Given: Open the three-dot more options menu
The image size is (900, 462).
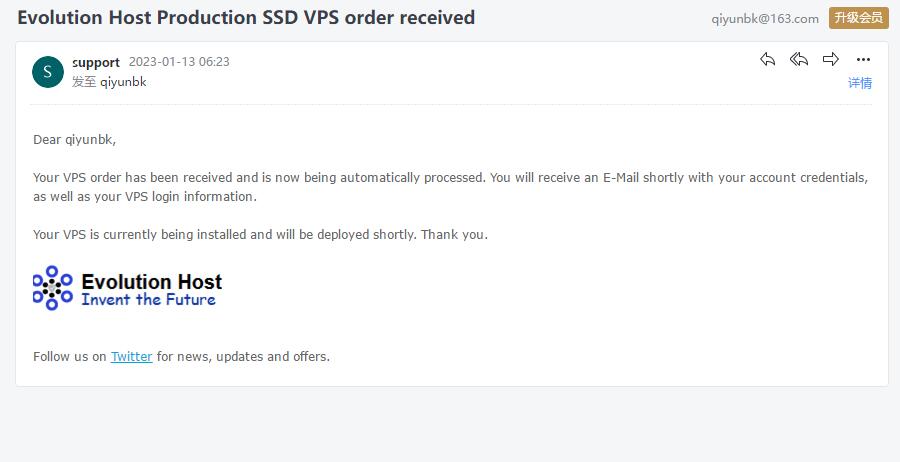Looking at the screenshot, I should tap(863, 60).
